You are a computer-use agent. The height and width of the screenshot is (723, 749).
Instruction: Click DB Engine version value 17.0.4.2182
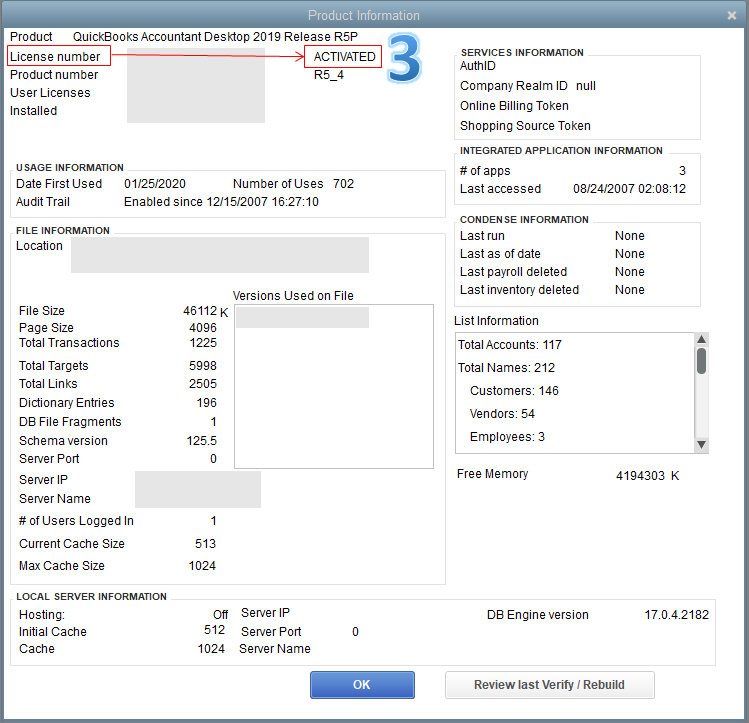click(x=676, y=615)
